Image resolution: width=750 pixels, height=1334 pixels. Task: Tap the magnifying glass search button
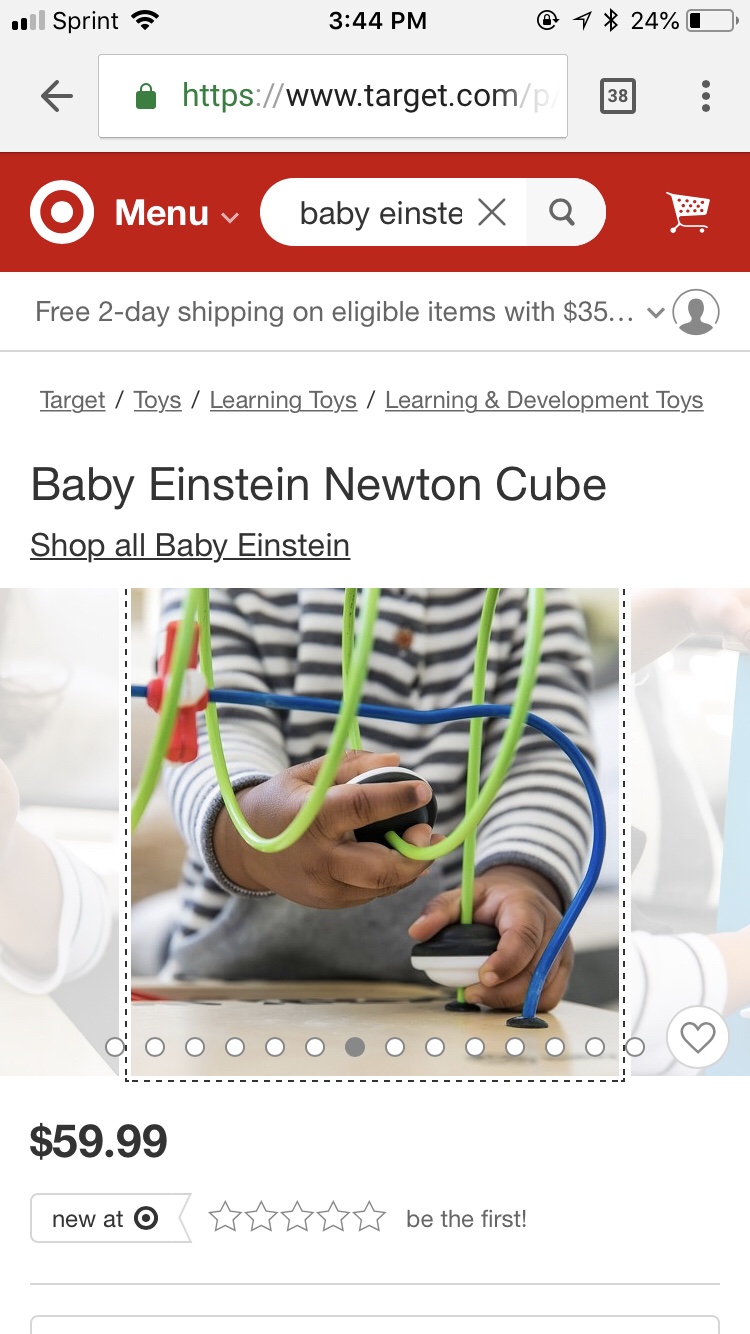563,212
